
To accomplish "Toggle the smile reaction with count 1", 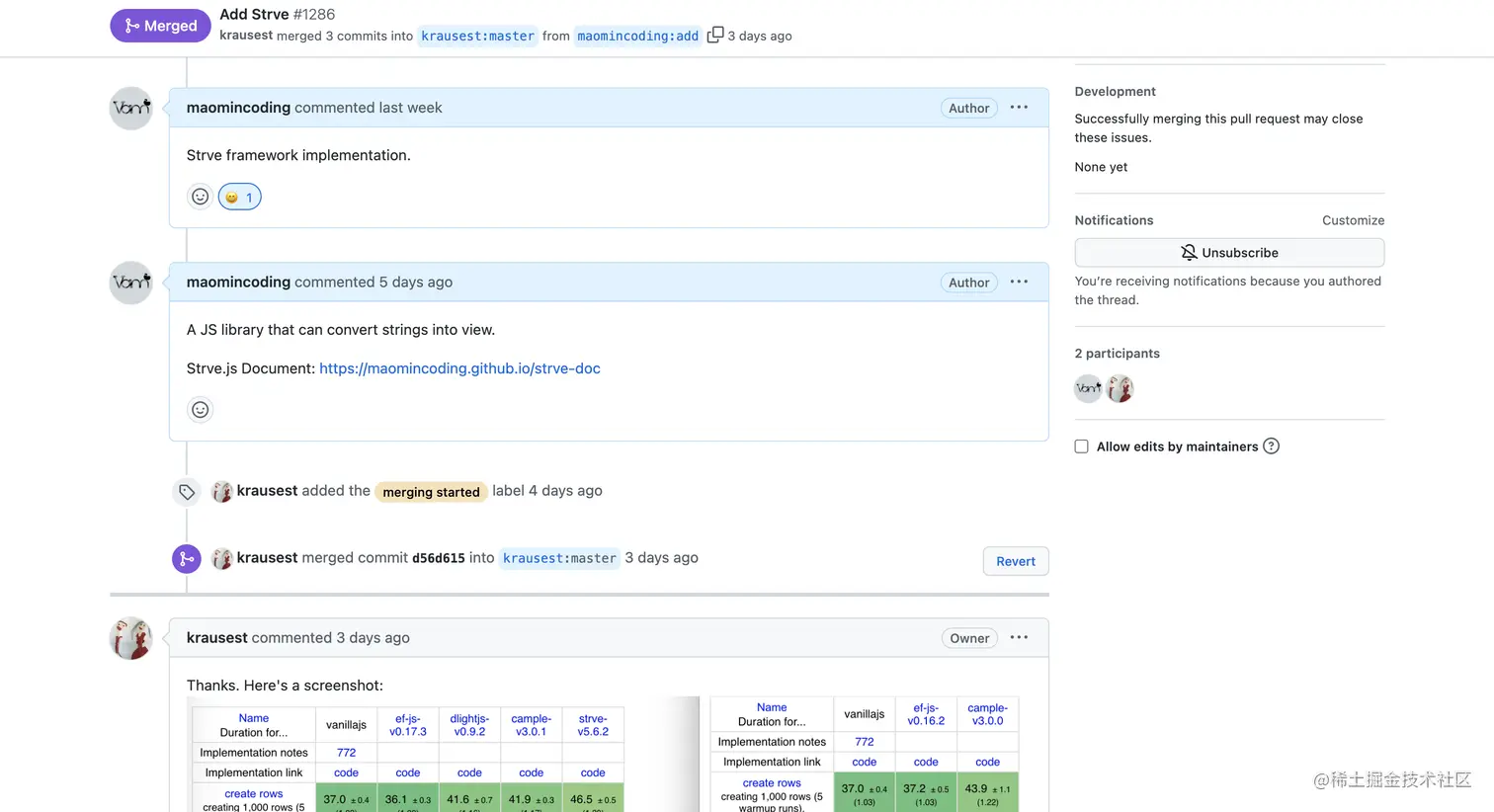I will pos(239,197).
